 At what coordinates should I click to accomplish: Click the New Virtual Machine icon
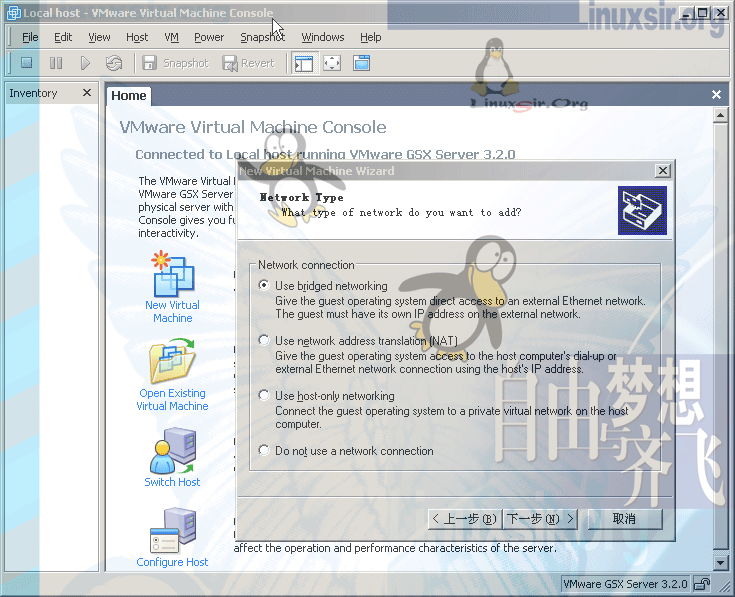[172, 274]
